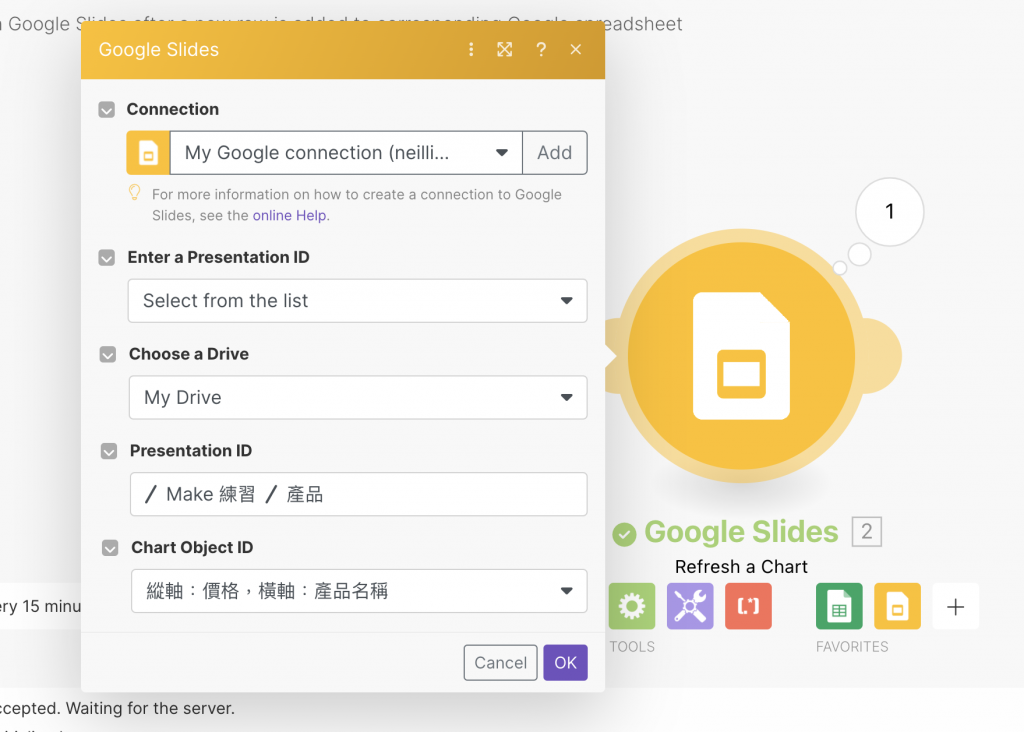This screenshot has height=732, width=1024.
Task: Click the module number 2 badge
Action: point(867,532)
